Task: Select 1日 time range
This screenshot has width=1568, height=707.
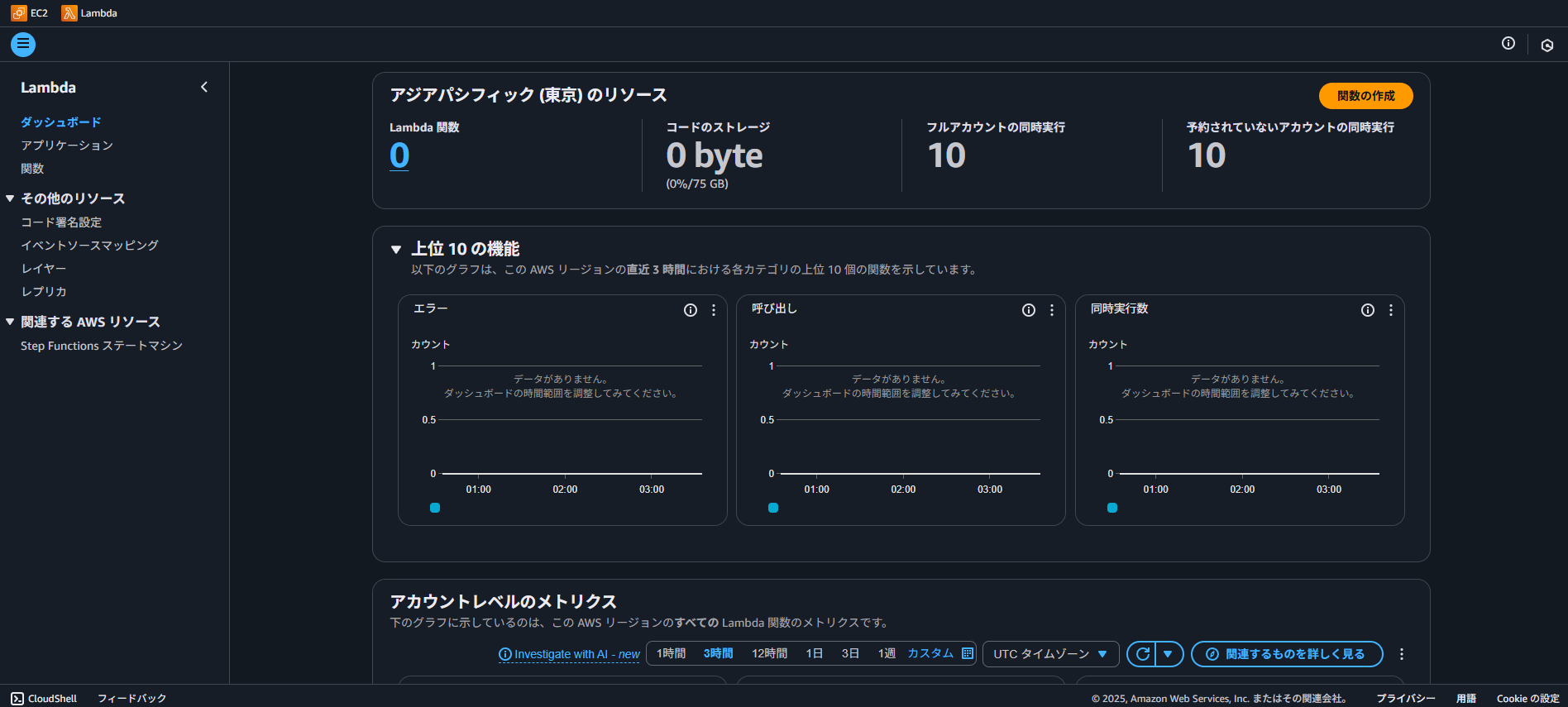Action: tap(815, 653)
